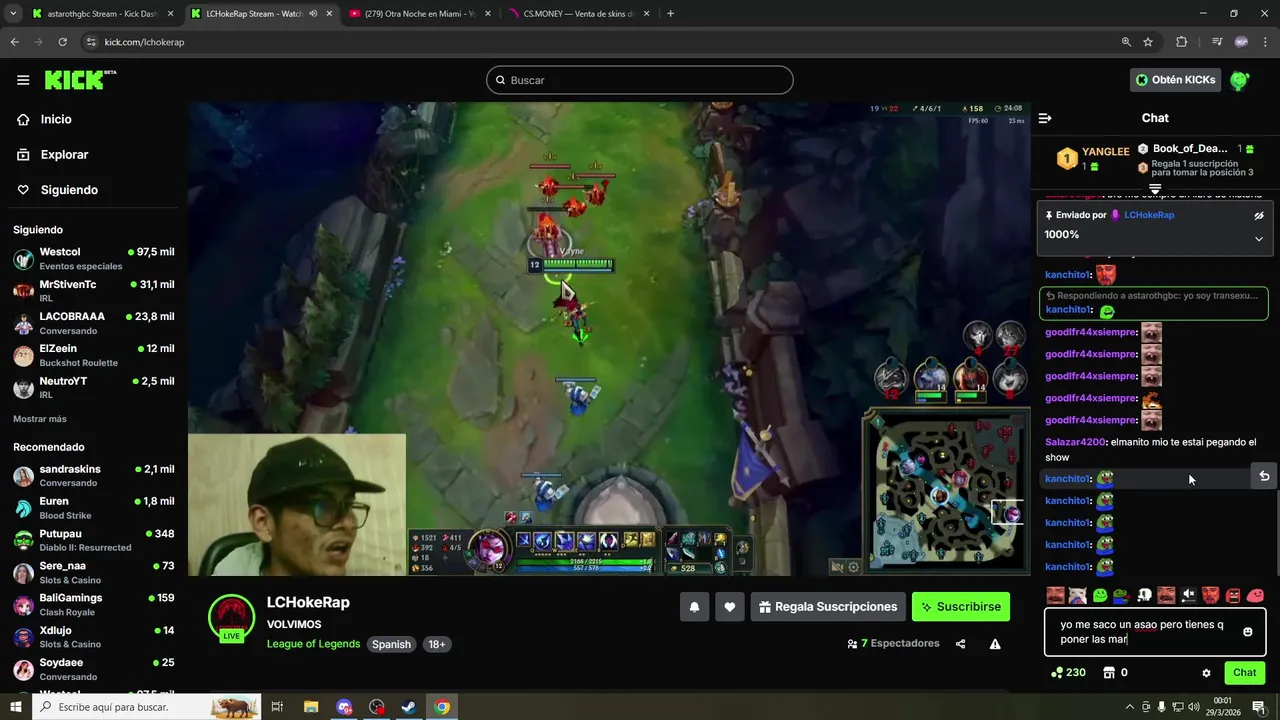1280x720 pixels.
Task: Click the 230 channel points balance
Action: pyautogui.click(x=1068, y=673)
